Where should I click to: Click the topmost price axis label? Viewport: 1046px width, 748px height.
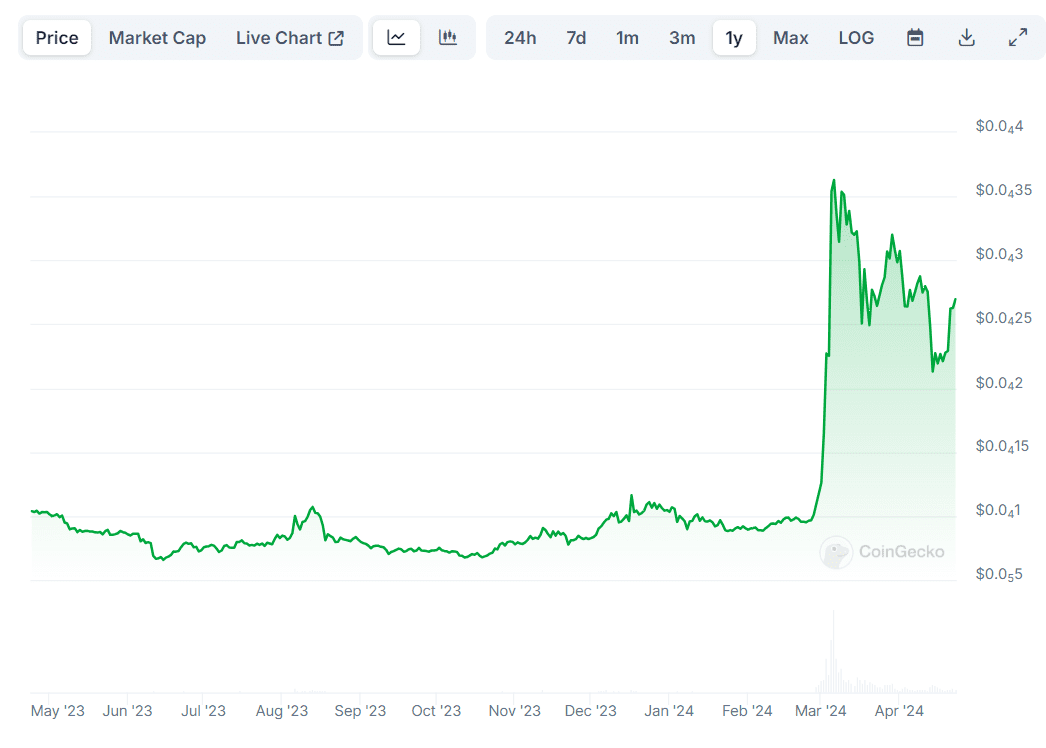[x=1001, y=126]
